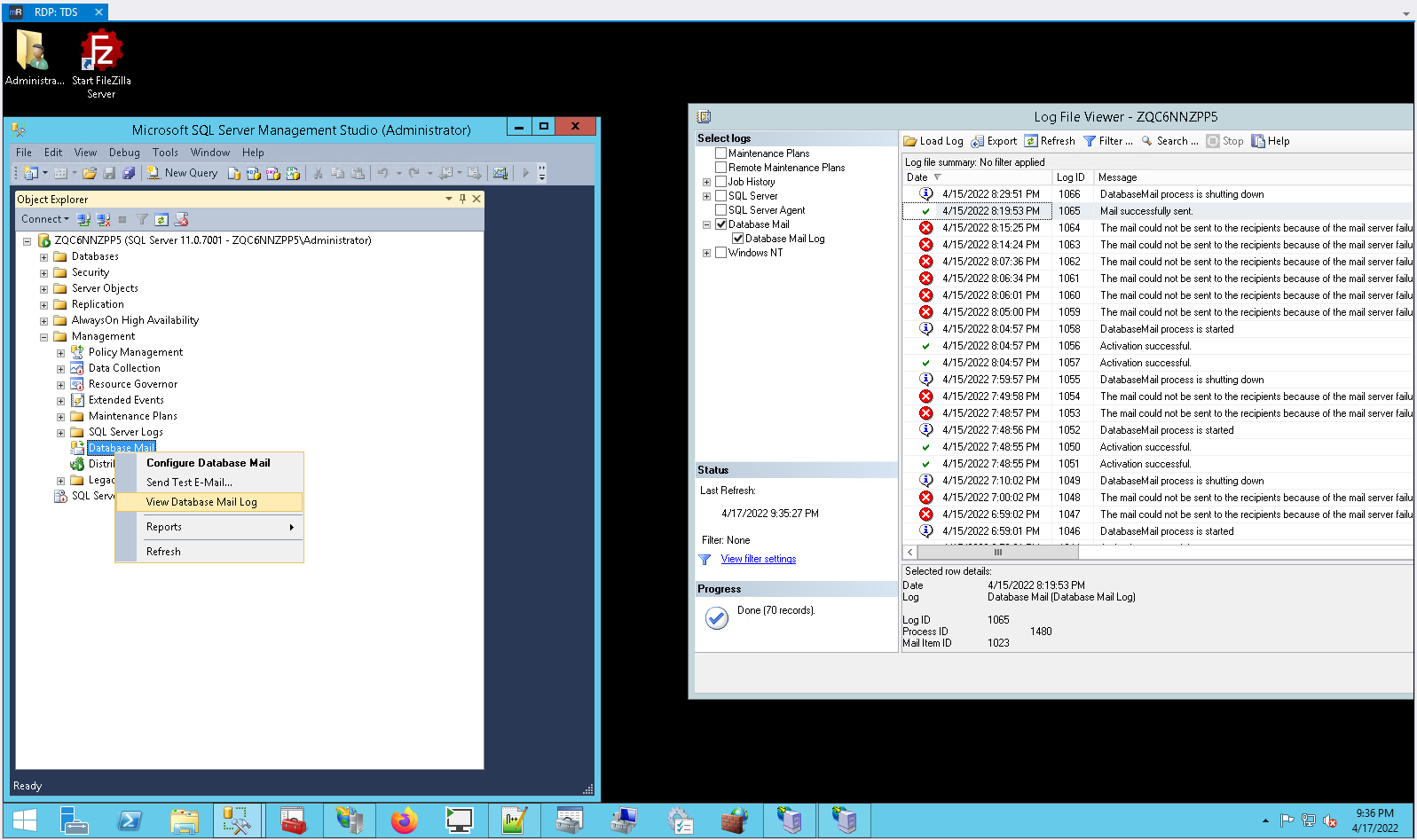Select Extended Events in Object Explorer

126,400
